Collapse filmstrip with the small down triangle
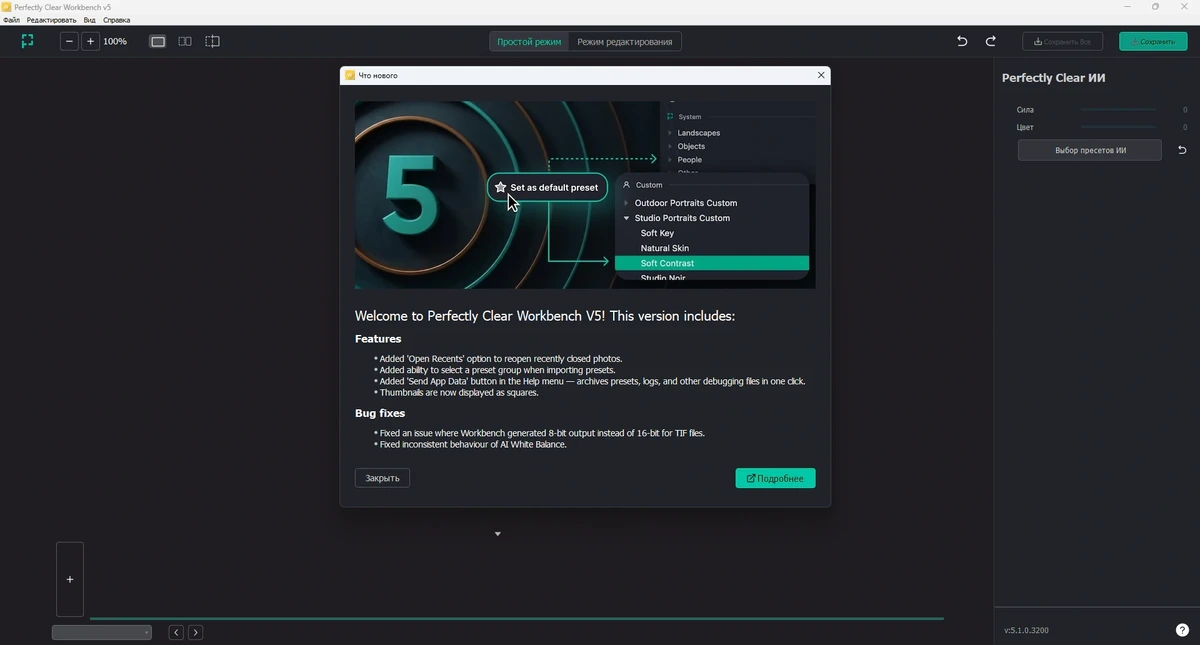Screen dimensions: 1200x645 pyautogui.click(x=498, y=534)
